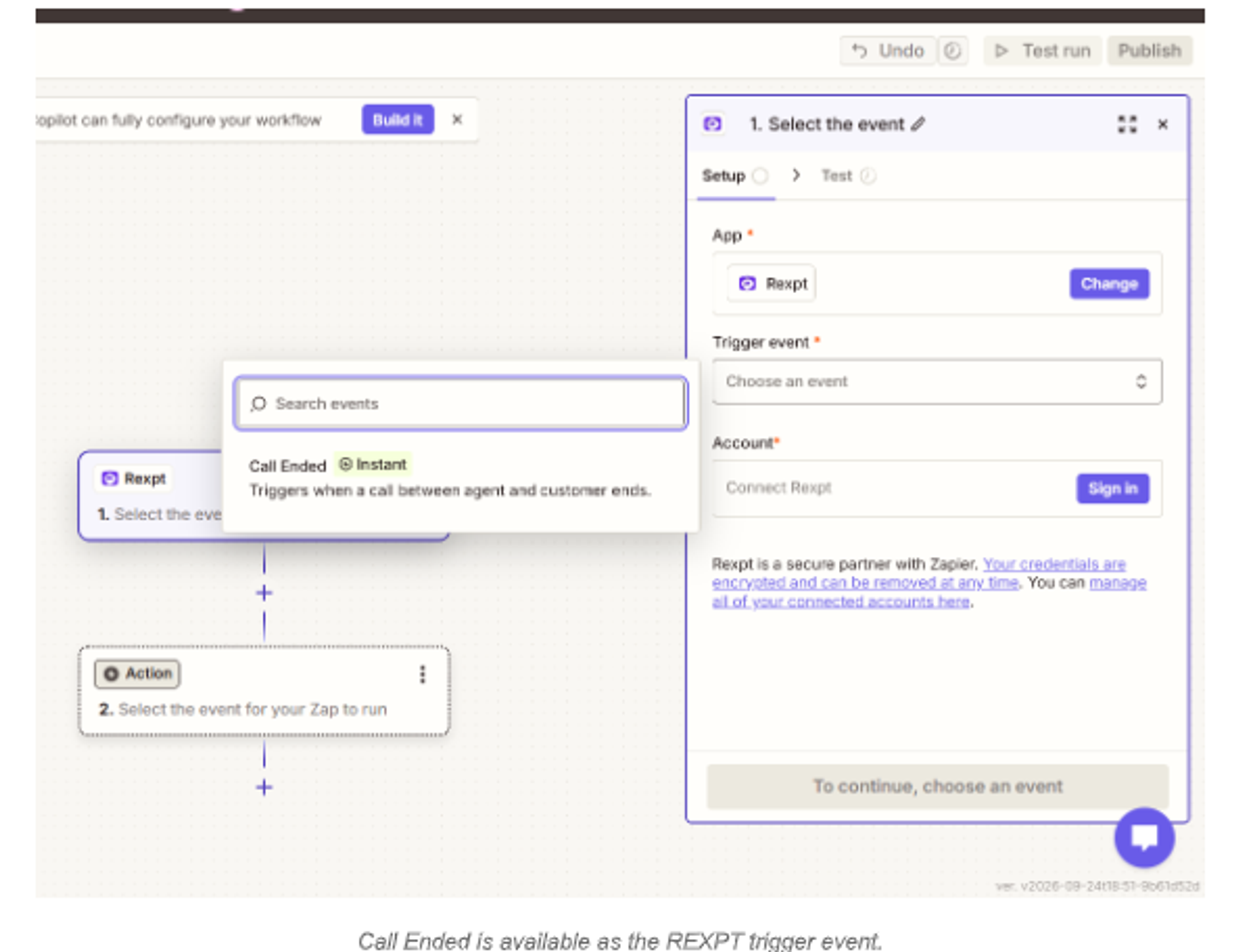The width and height of the screenshot is (1259, 952).
Task: Switch to the Setup tab
Action: [735, 176]
